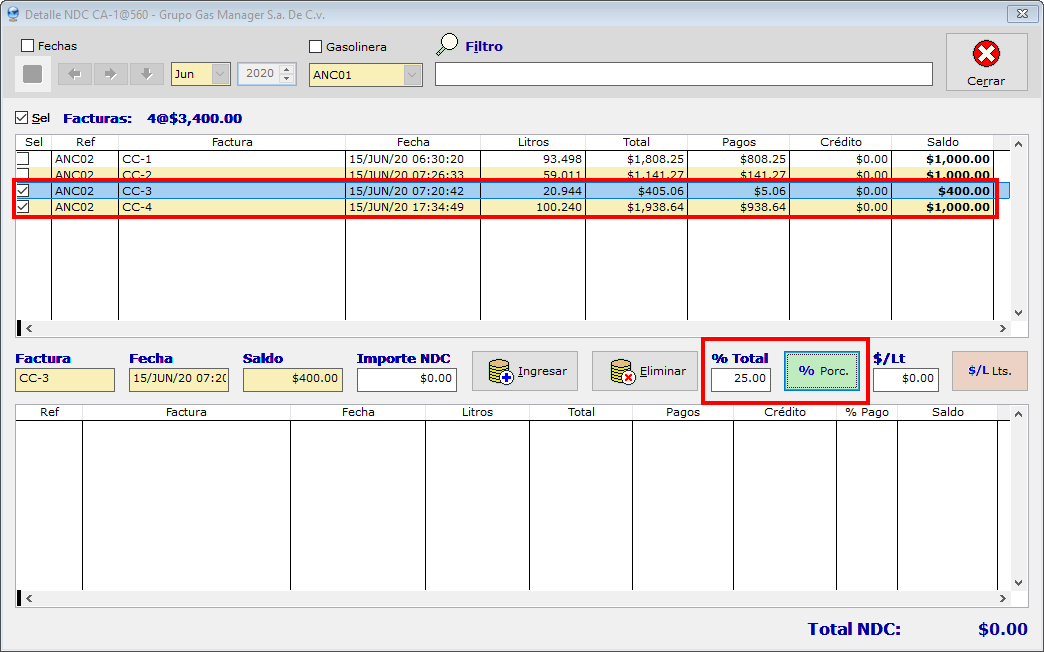The width and height of the screenshot is (1044, 652).
Task: Open the Jun month dropdown
Action: point(220,74)
